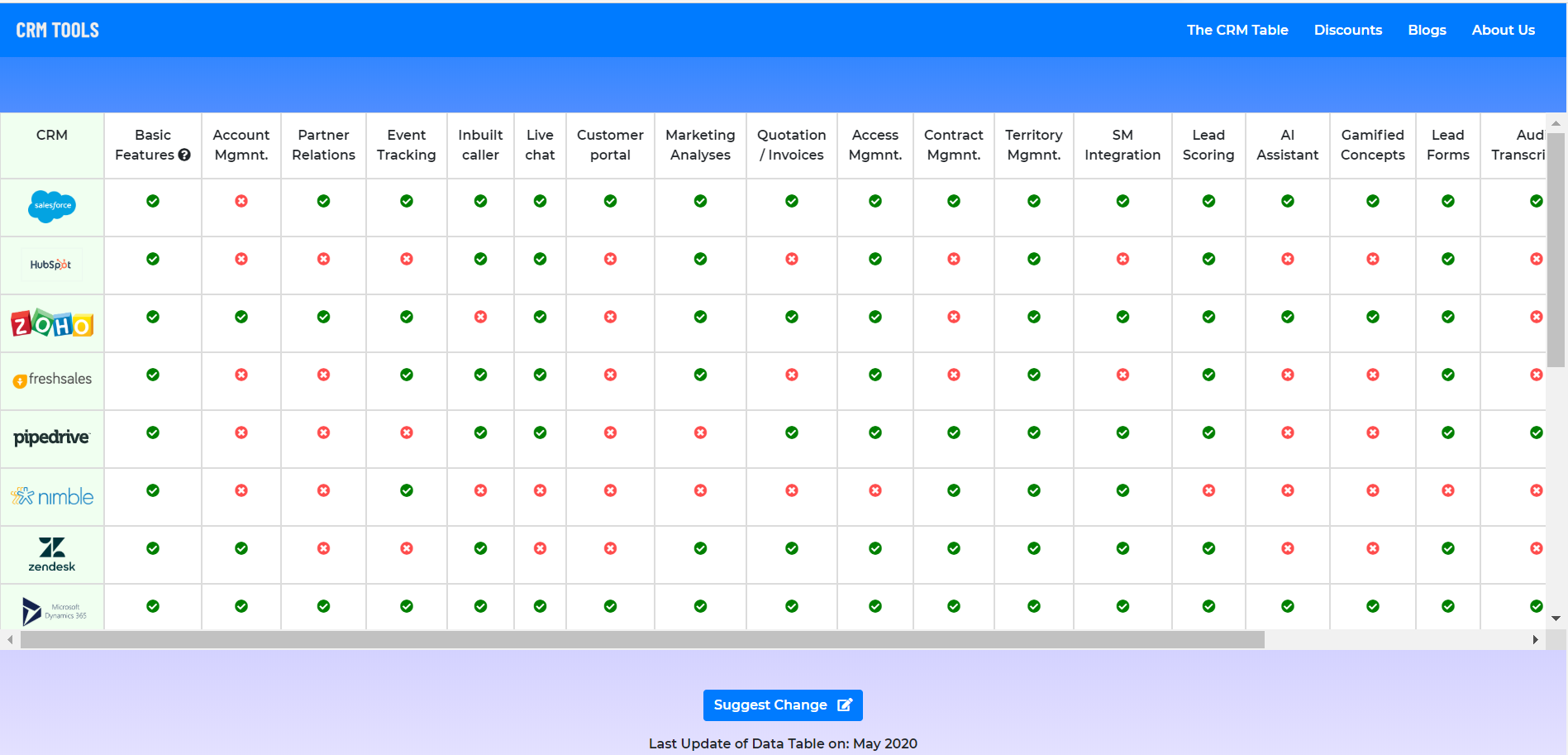This screenshot has width=1568, height=755.
Task: Click the edit icon inside Suggest Change button
Action: tap(844, 705)
